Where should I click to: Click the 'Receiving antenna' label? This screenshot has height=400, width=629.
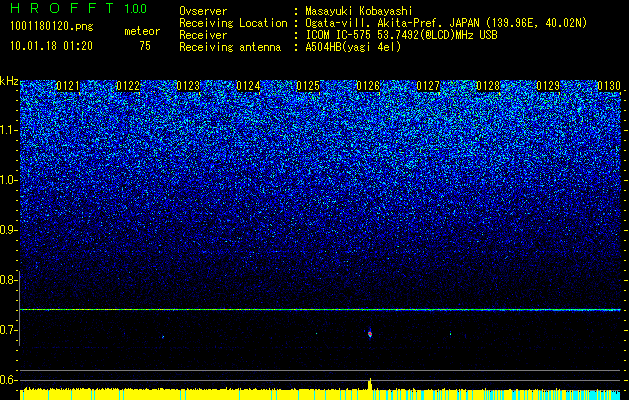coord(230,47)
